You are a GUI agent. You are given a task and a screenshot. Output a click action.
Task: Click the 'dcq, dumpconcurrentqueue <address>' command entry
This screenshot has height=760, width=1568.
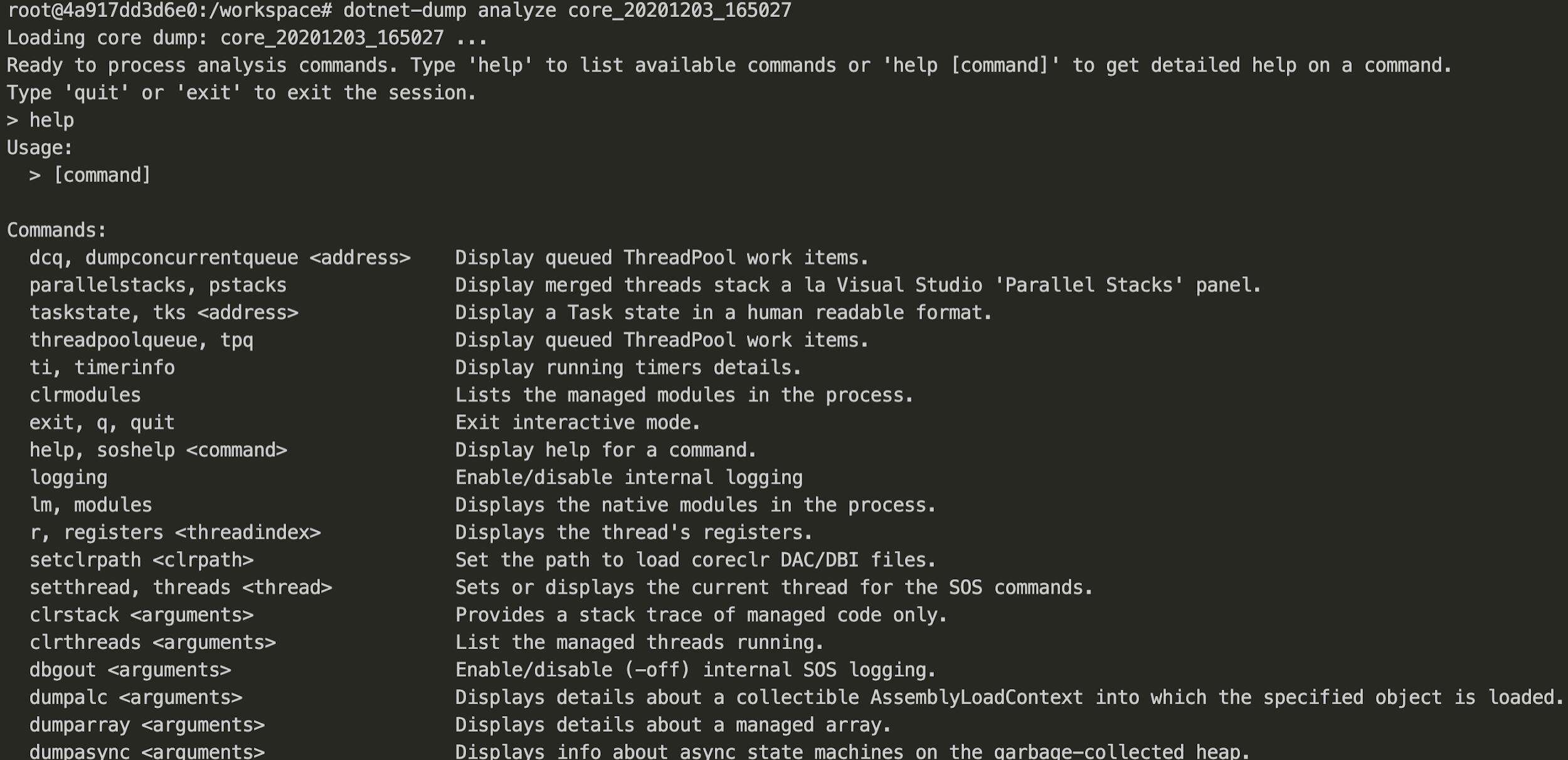(x=220, y=258)
